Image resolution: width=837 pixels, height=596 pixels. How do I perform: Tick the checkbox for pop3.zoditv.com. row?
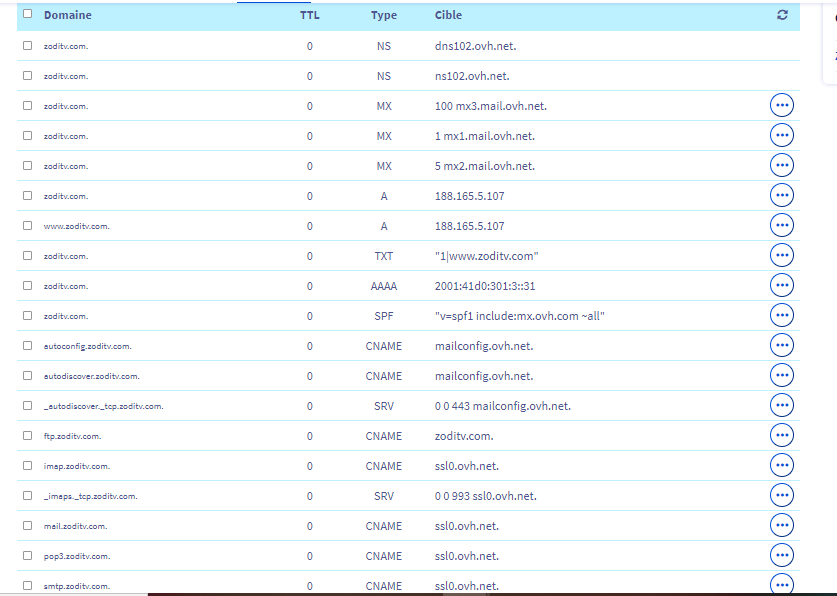(27, 556)
